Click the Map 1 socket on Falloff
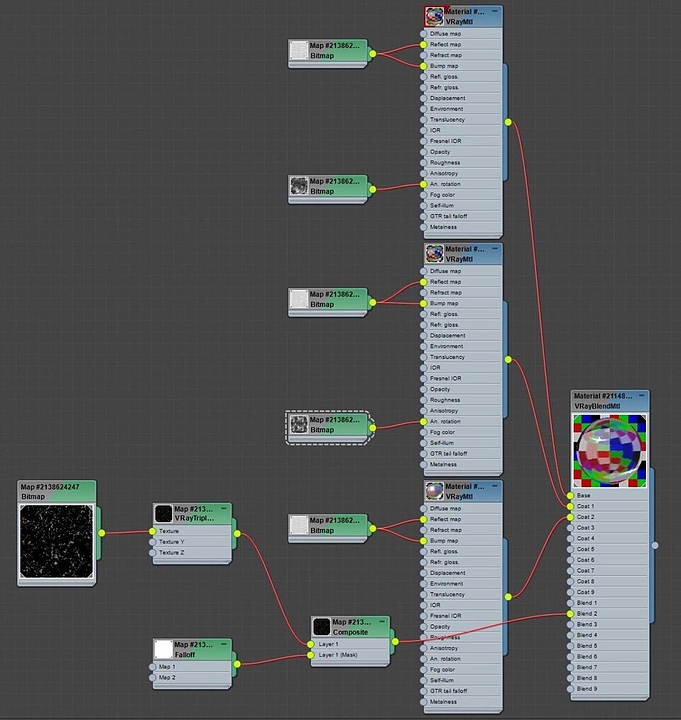This screenshot has height=720, width=681. pyautogui.click(x=152, y=667)
